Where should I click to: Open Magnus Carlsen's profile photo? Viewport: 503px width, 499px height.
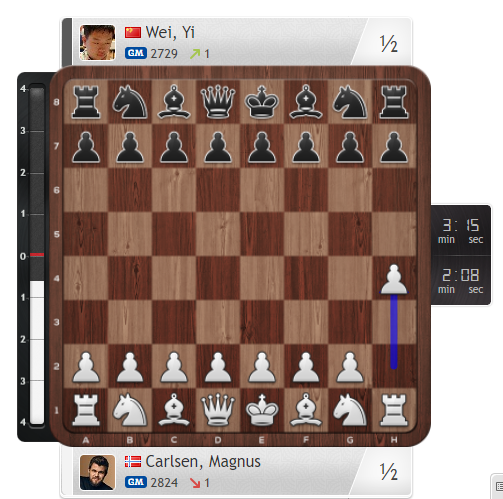point(97,472)
